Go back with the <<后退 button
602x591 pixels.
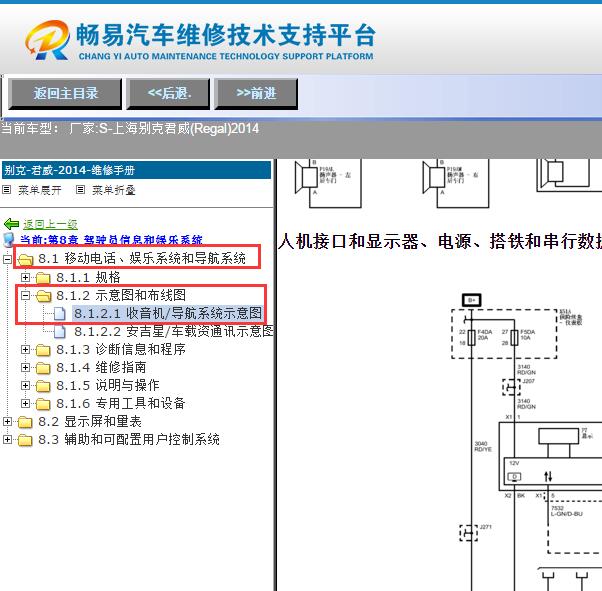click(x=168, y=94)
